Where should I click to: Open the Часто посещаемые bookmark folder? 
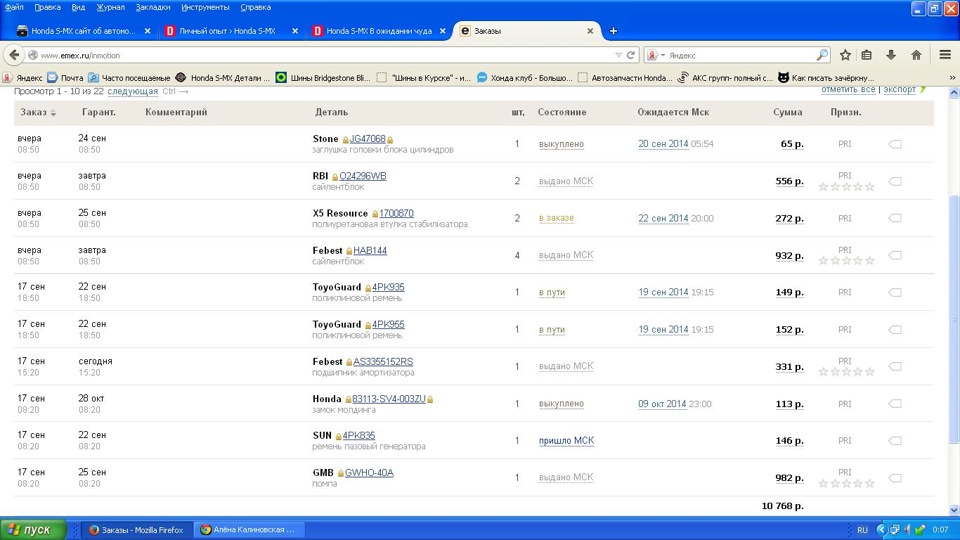pos(129,78)
